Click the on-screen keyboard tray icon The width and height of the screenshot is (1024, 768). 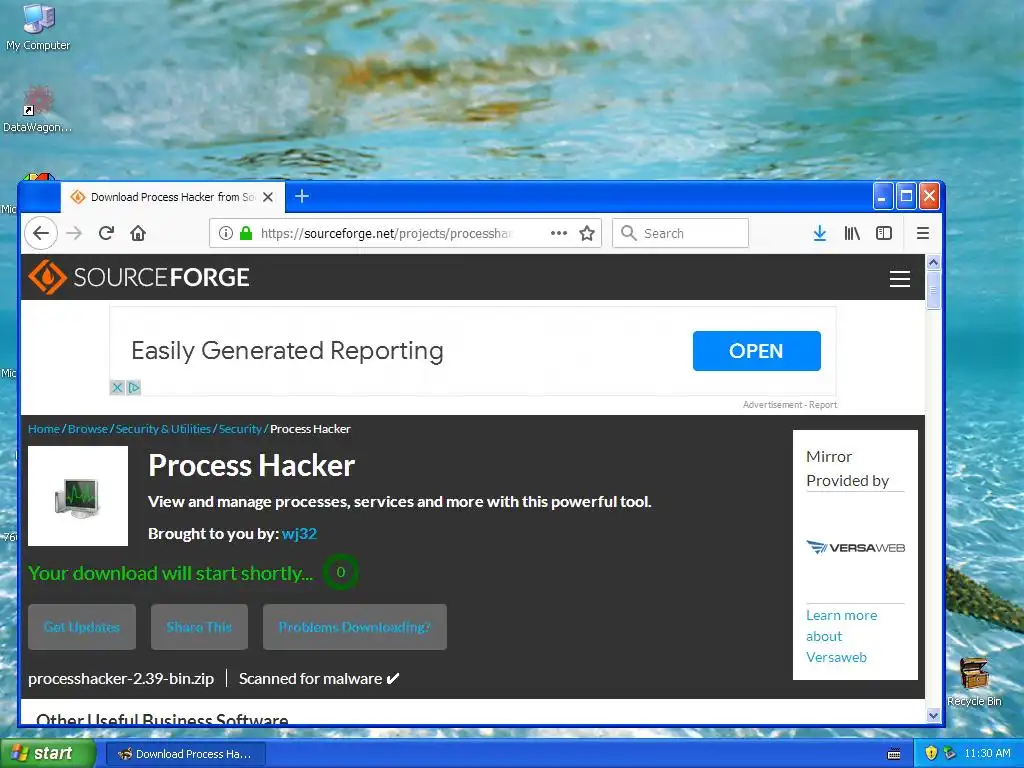(x=894, y=754)
